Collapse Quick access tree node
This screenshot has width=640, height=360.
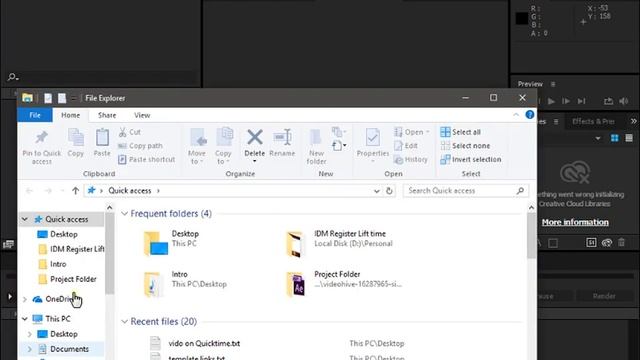click(25, 219)
